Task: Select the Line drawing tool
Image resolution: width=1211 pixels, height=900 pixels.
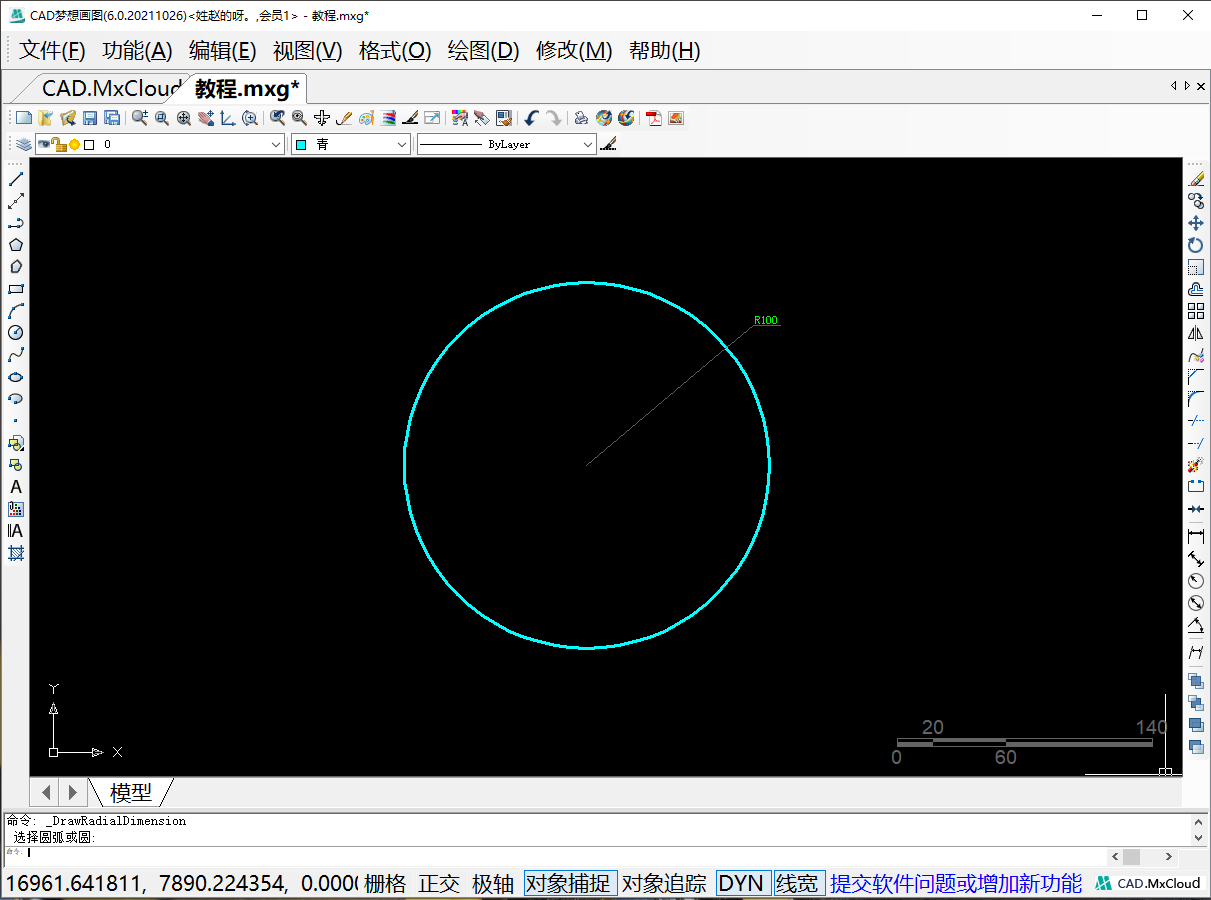Action: point(16,179)
